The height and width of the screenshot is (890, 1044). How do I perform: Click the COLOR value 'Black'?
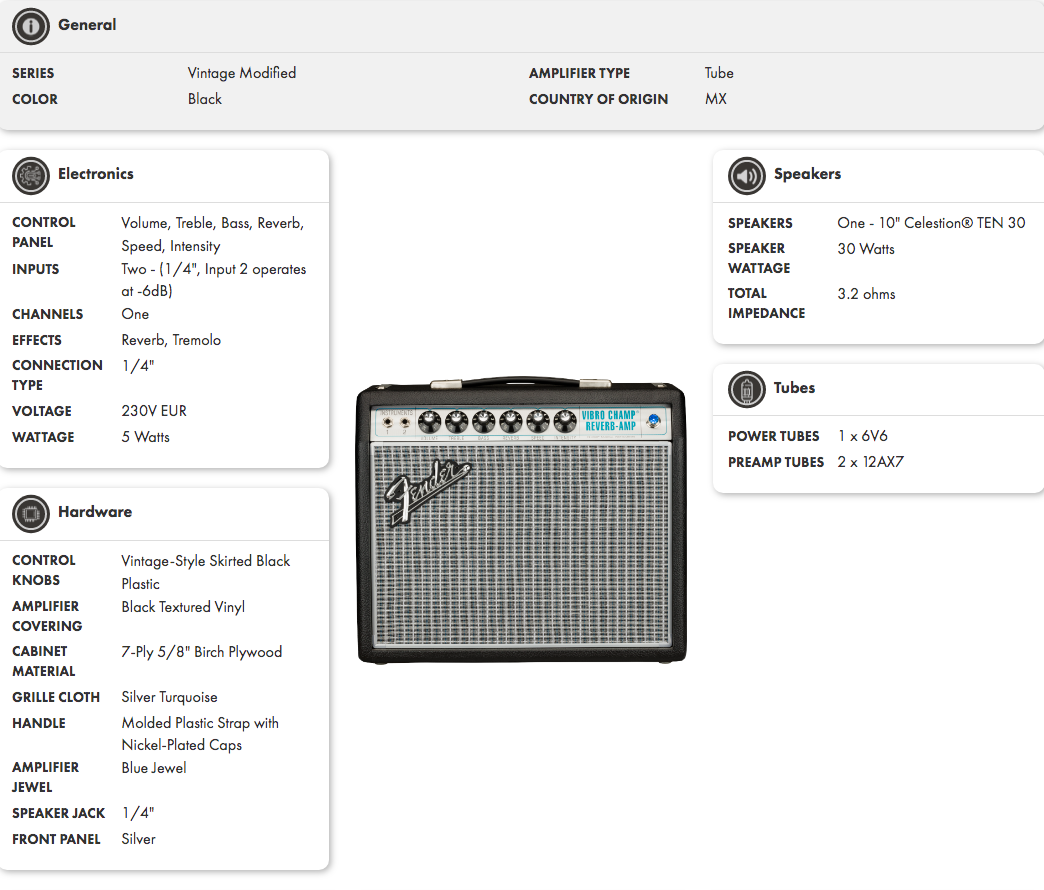(x=204, y=99)
